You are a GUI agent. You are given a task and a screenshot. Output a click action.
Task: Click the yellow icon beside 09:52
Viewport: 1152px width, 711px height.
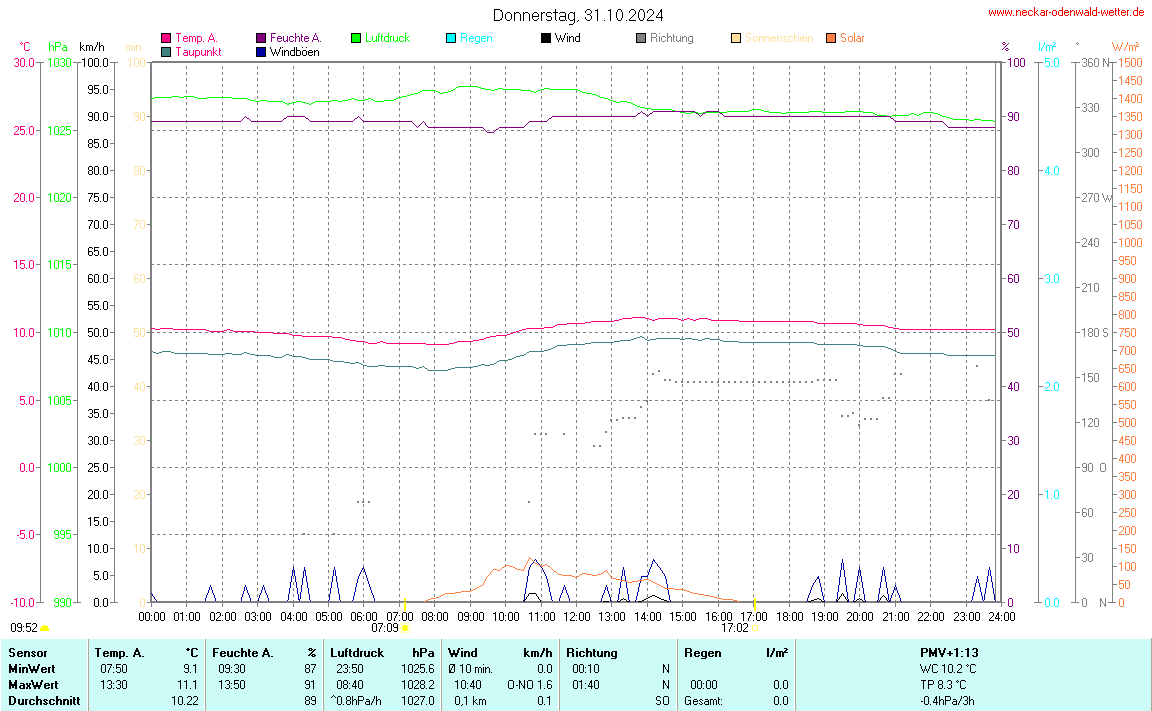point(45,628)
